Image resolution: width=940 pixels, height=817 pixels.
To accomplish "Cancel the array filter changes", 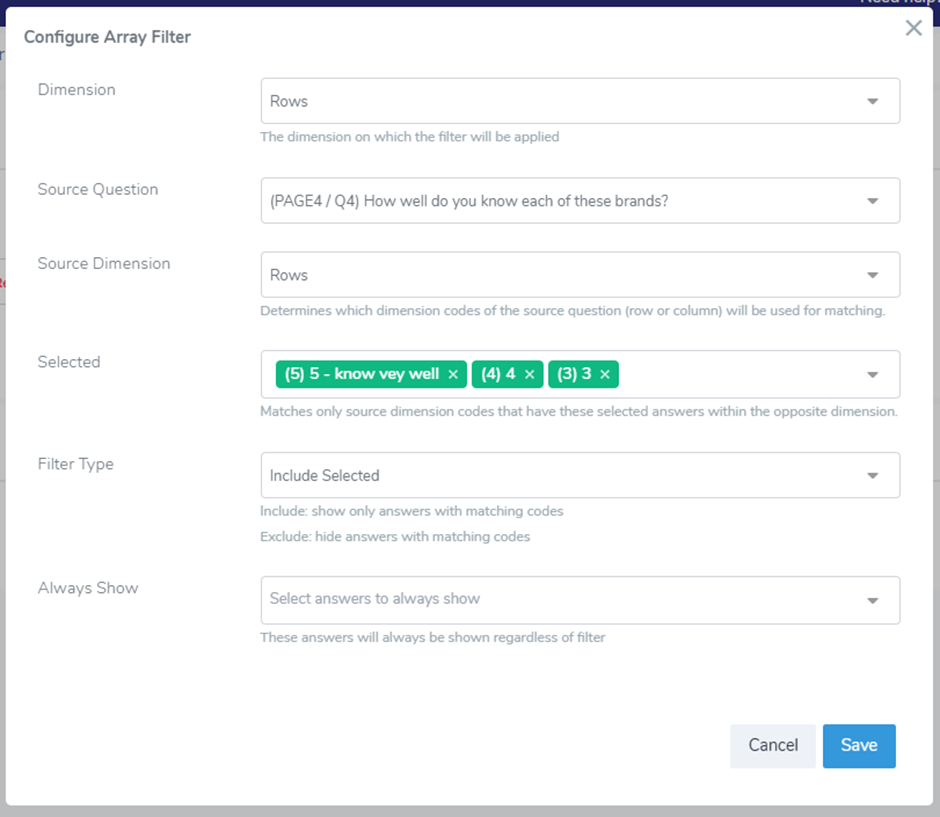I will click(x=773, y=745).
